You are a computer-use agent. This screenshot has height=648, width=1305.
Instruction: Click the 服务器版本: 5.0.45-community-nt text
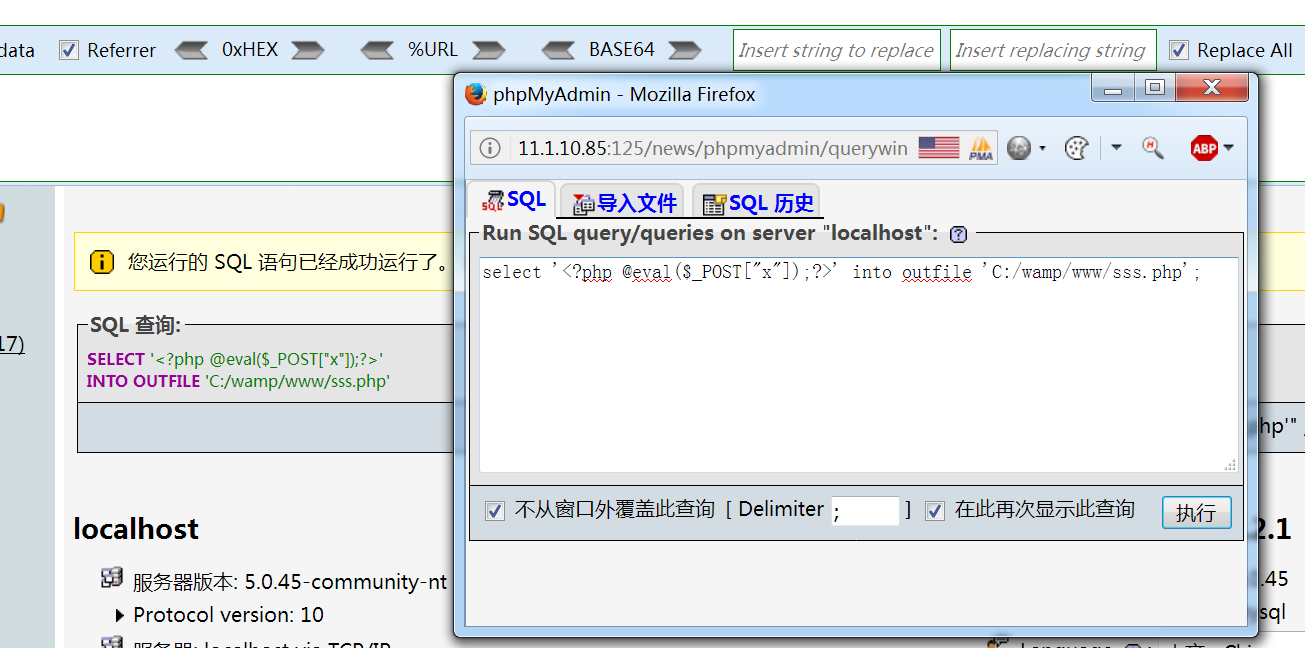tap(290, 582)
